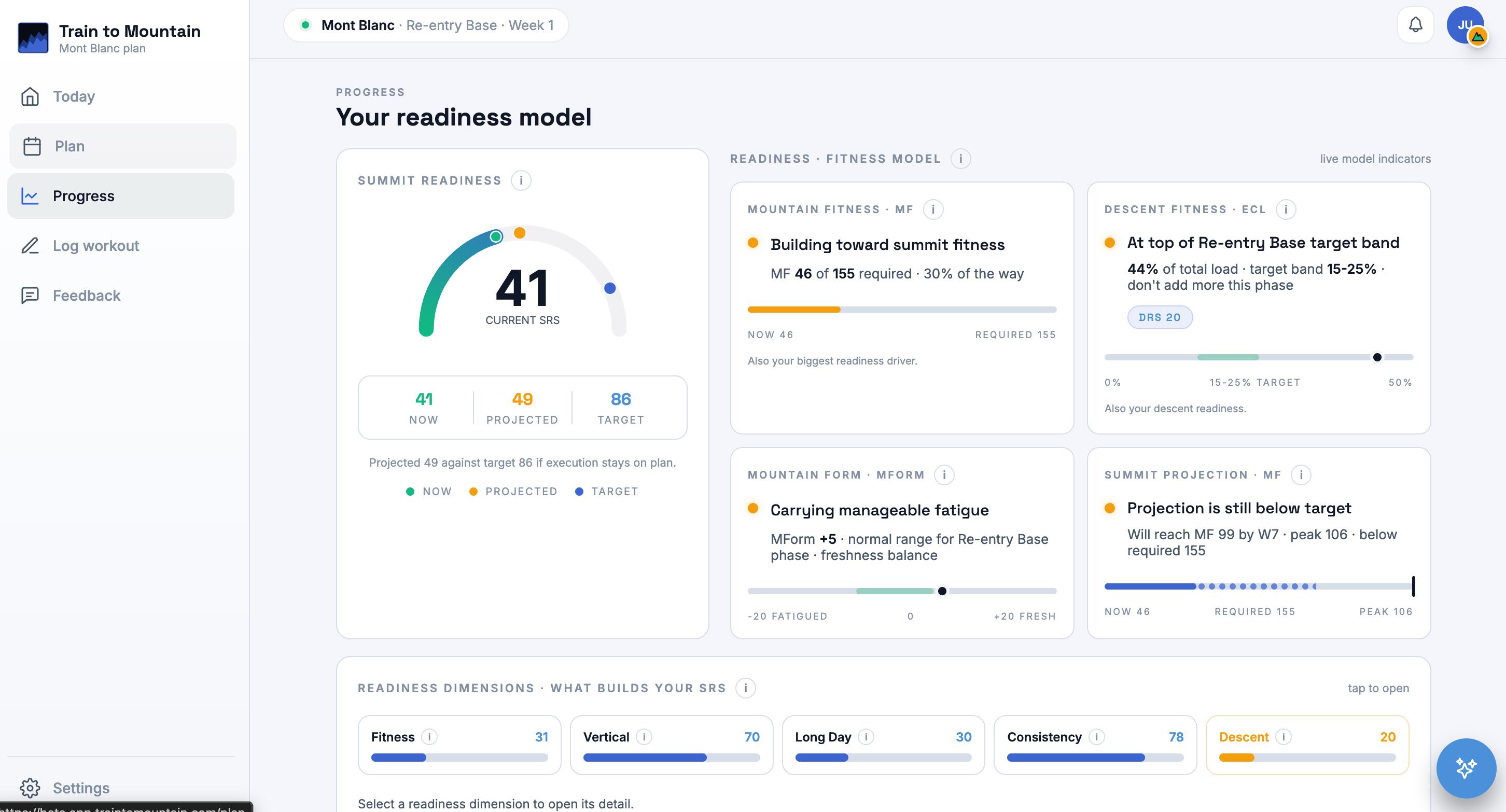Viewport: 1506px width, 812px height.
Task: Click the Mountain Form marker dot
Action: (942, 591)
